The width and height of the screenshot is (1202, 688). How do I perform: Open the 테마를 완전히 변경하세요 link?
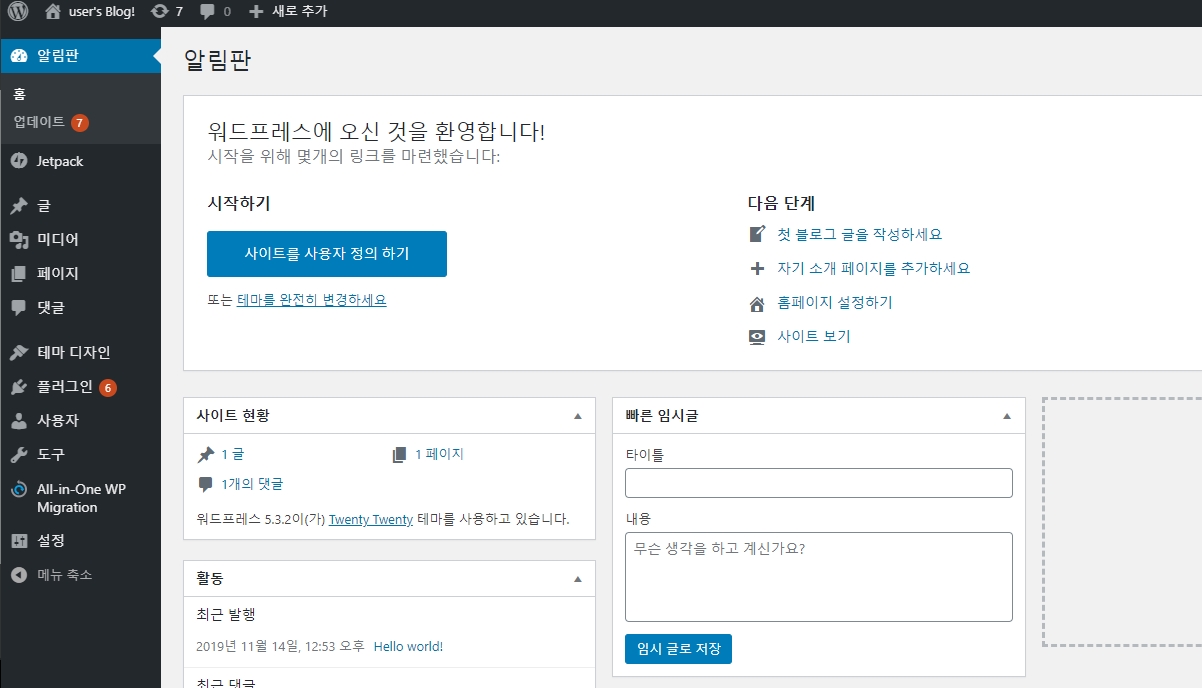tap(312, 300)
